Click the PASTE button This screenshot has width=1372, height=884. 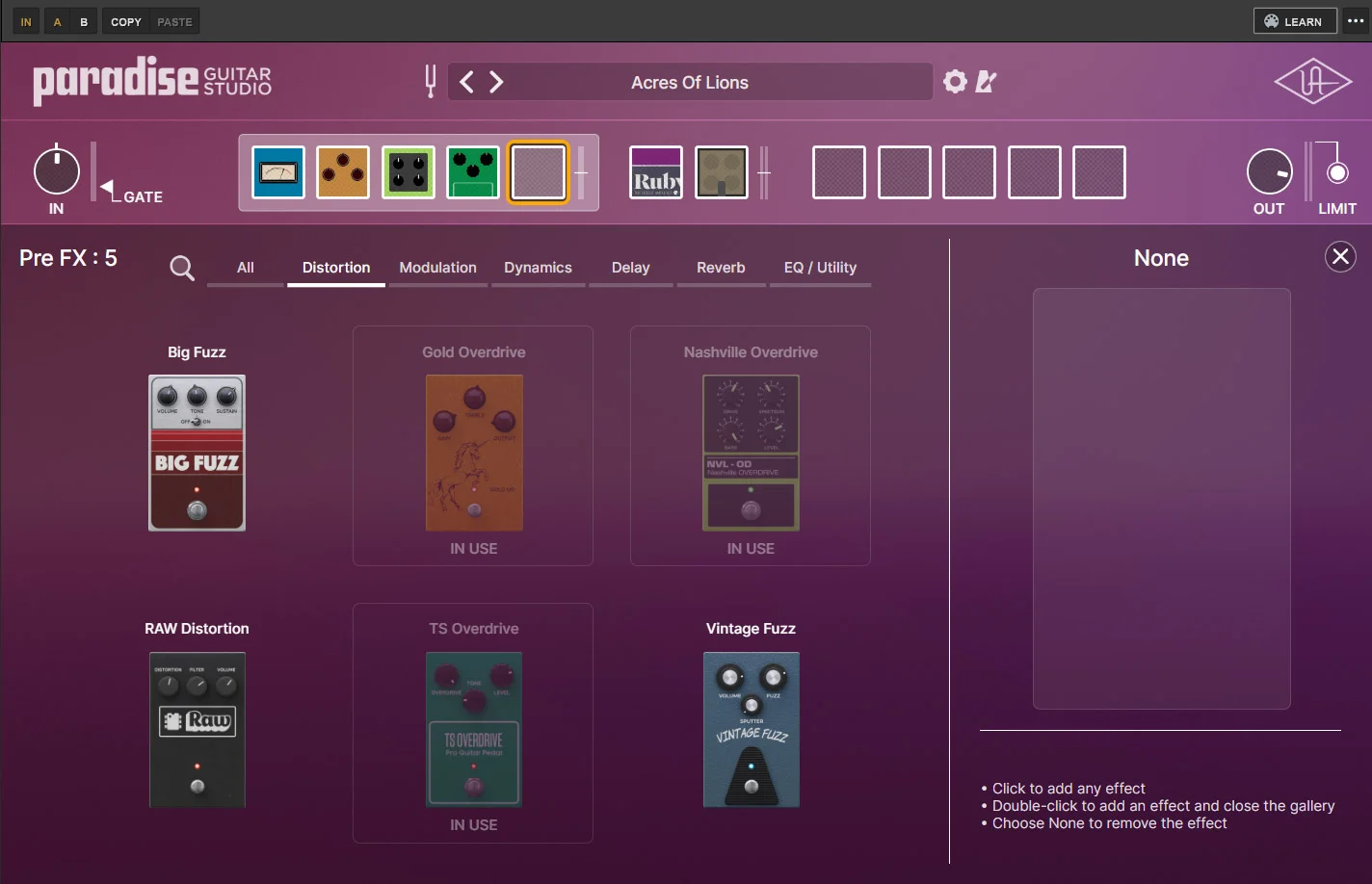coord(174,21)
